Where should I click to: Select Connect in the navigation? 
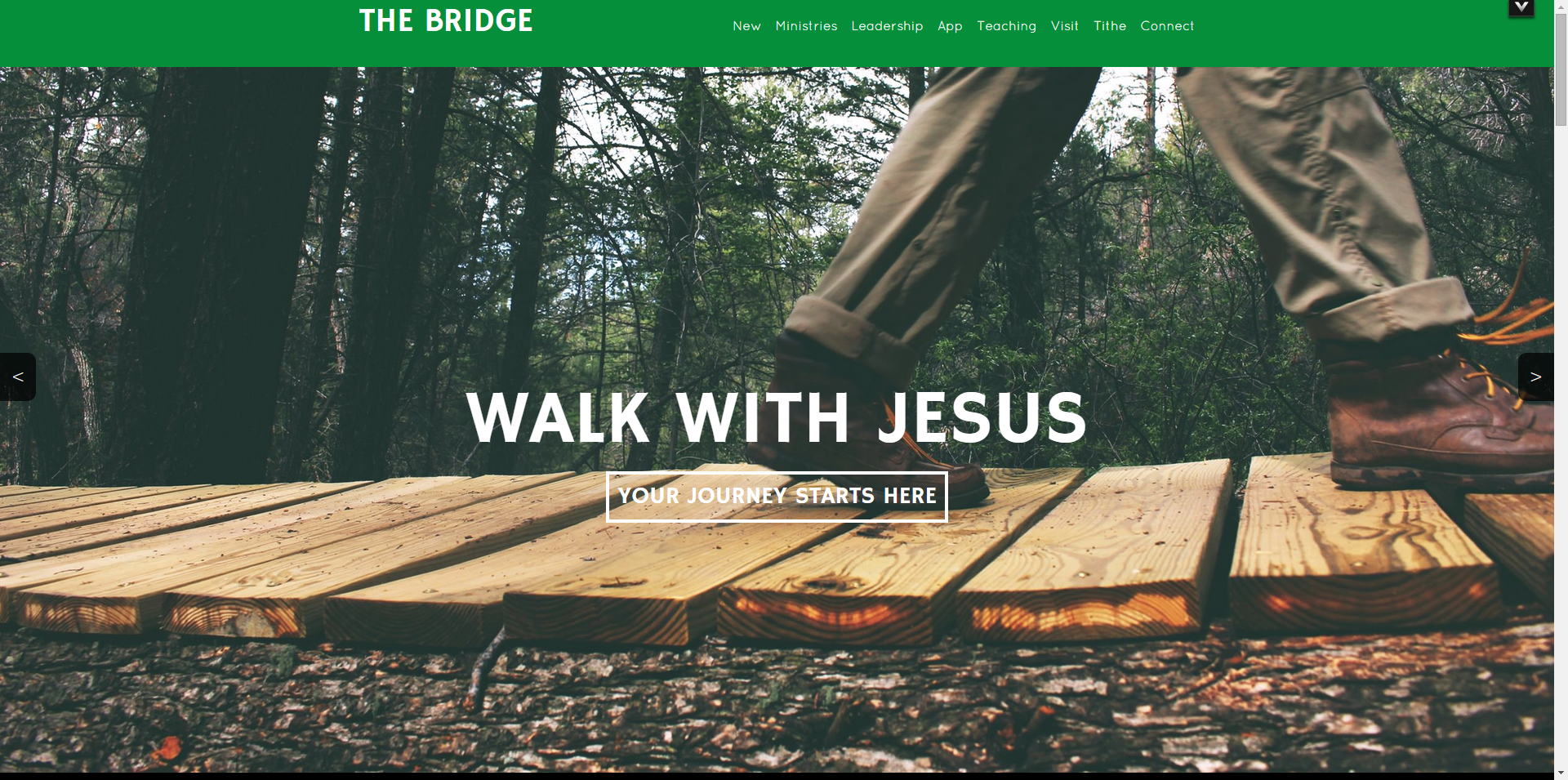tap(1167, 26)
